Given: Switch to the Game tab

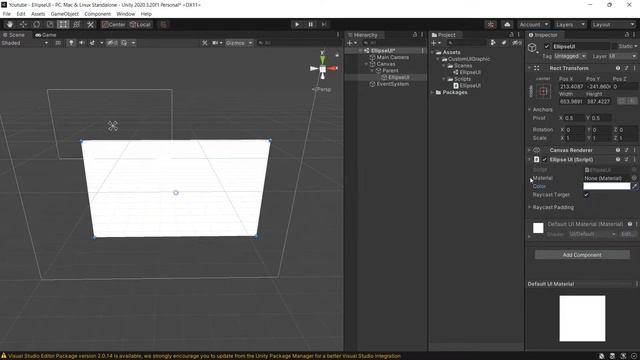Looking at the screenshot, I should pyautogui.click(x=46, y=35).
